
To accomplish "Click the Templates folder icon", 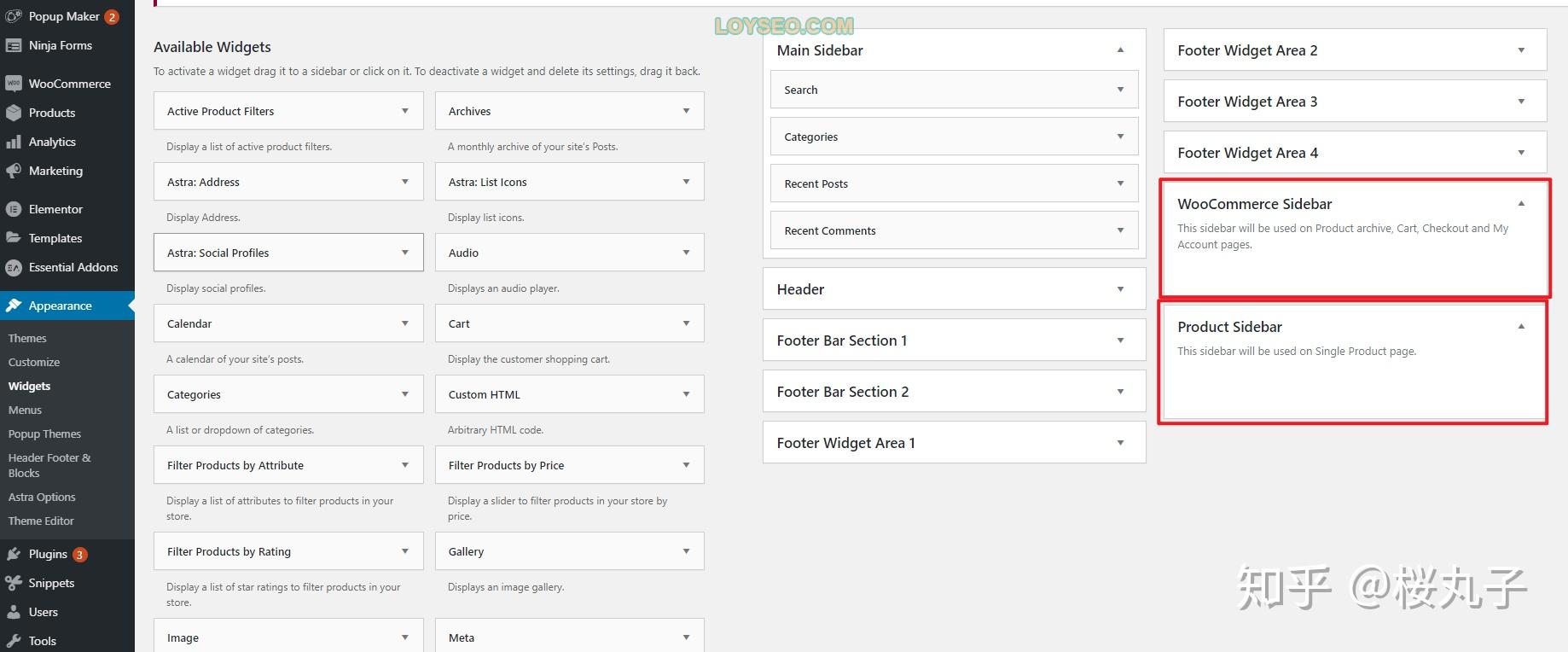I will click(13, 238).
